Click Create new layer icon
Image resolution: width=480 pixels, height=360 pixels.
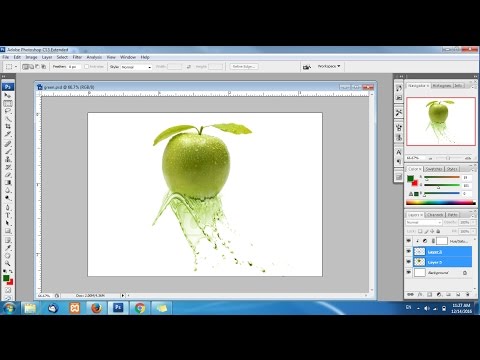coord(458,295)
